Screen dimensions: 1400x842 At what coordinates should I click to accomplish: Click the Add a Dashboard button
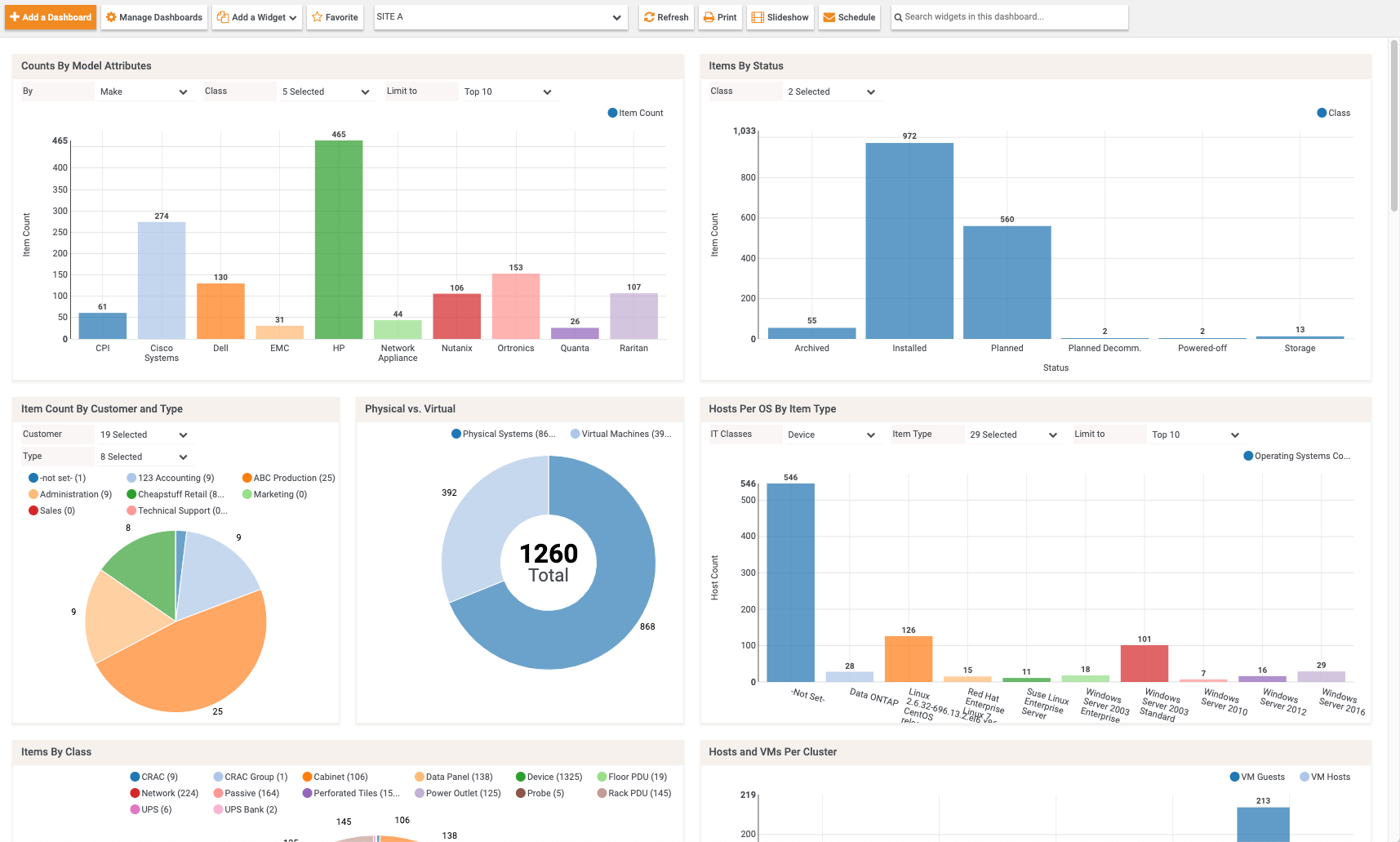point(51,17)
